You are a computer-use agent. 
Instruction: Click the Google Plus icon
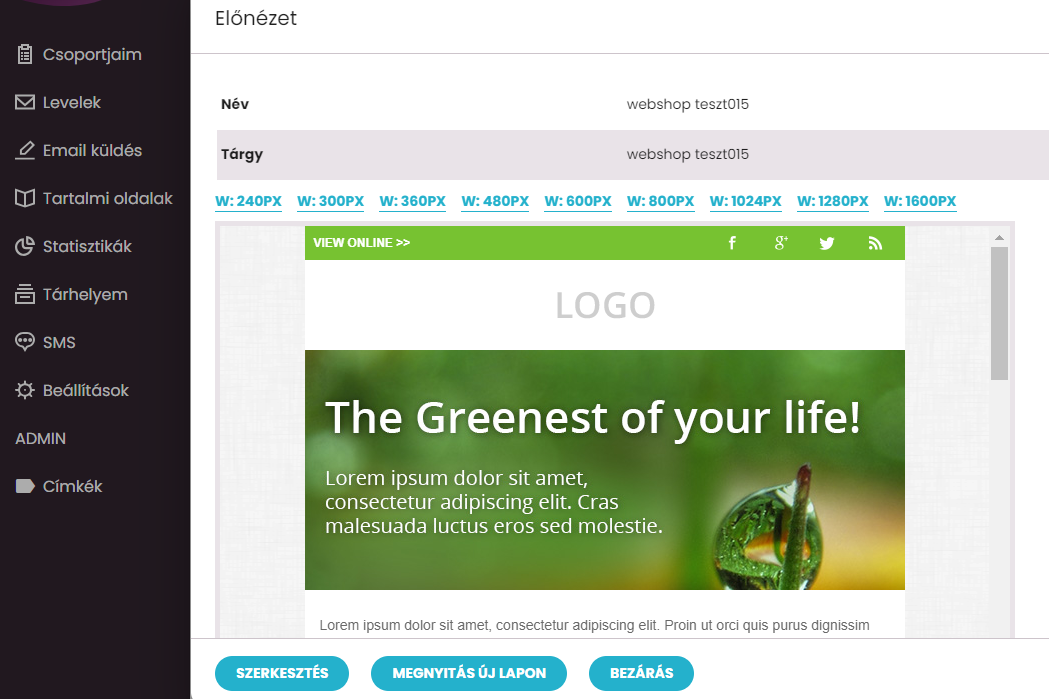pos(781,243)
